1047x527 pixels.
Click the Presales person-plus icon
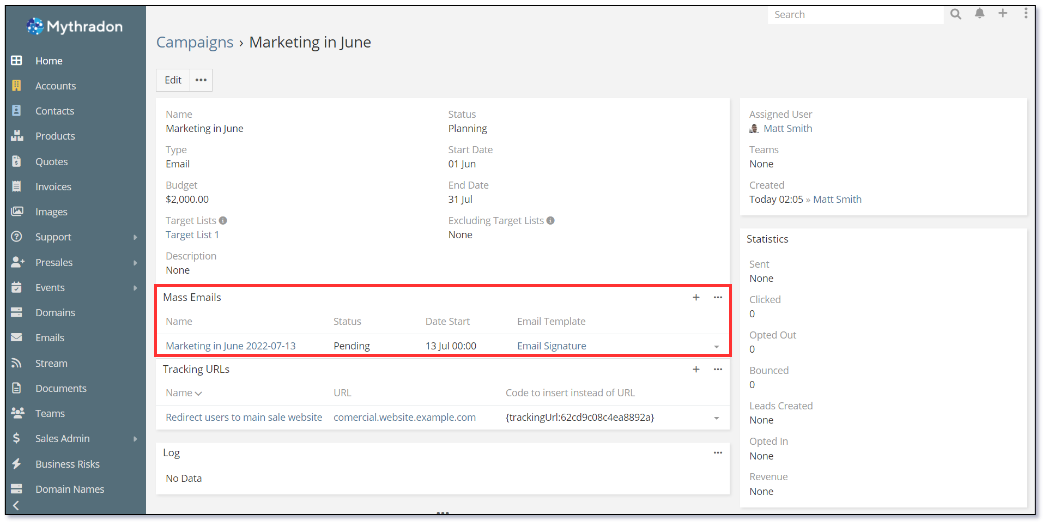coord(17,262)
